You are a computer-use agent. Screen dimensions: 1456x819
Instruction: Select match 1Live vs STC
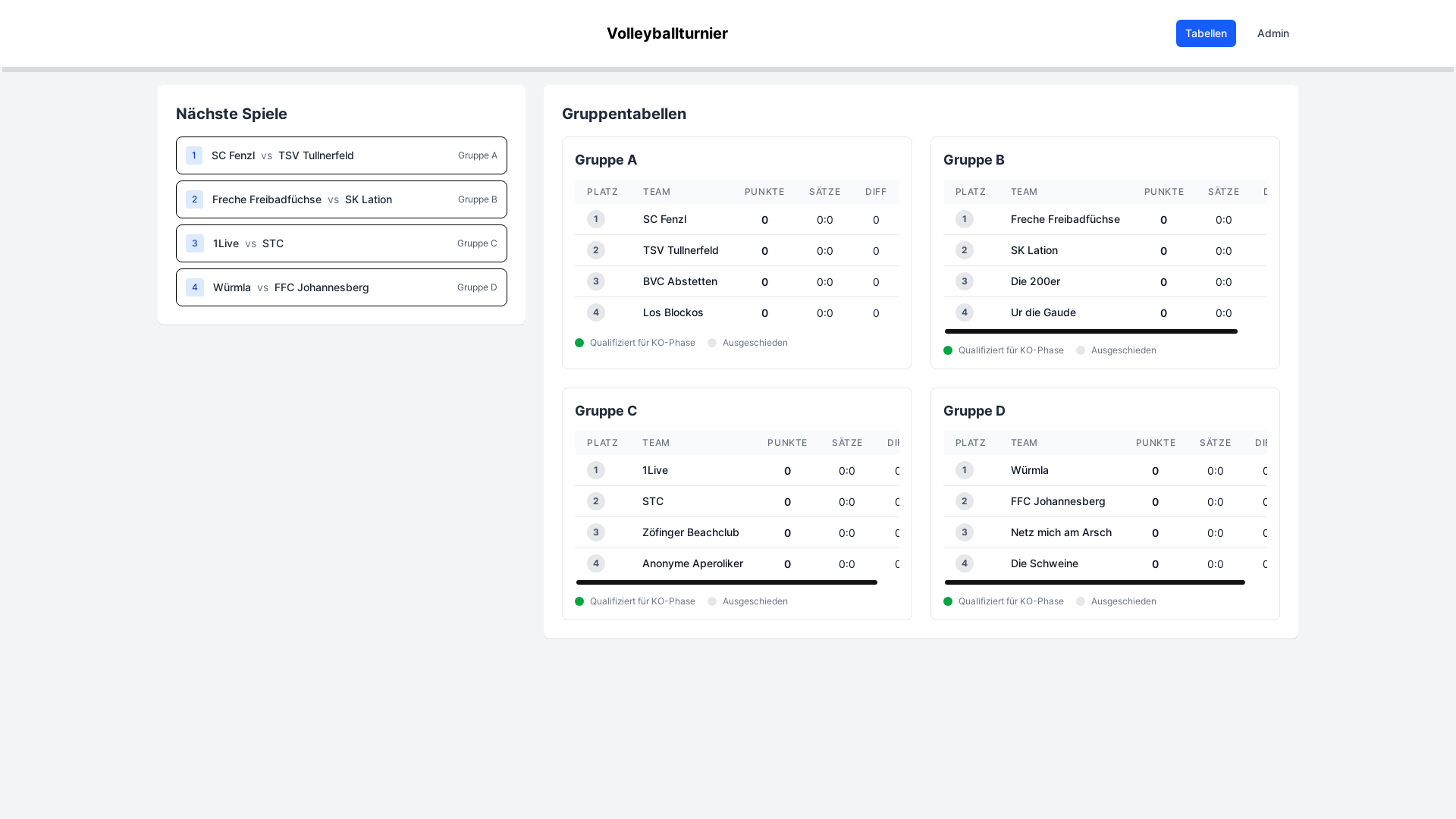[x=341, y=243]
